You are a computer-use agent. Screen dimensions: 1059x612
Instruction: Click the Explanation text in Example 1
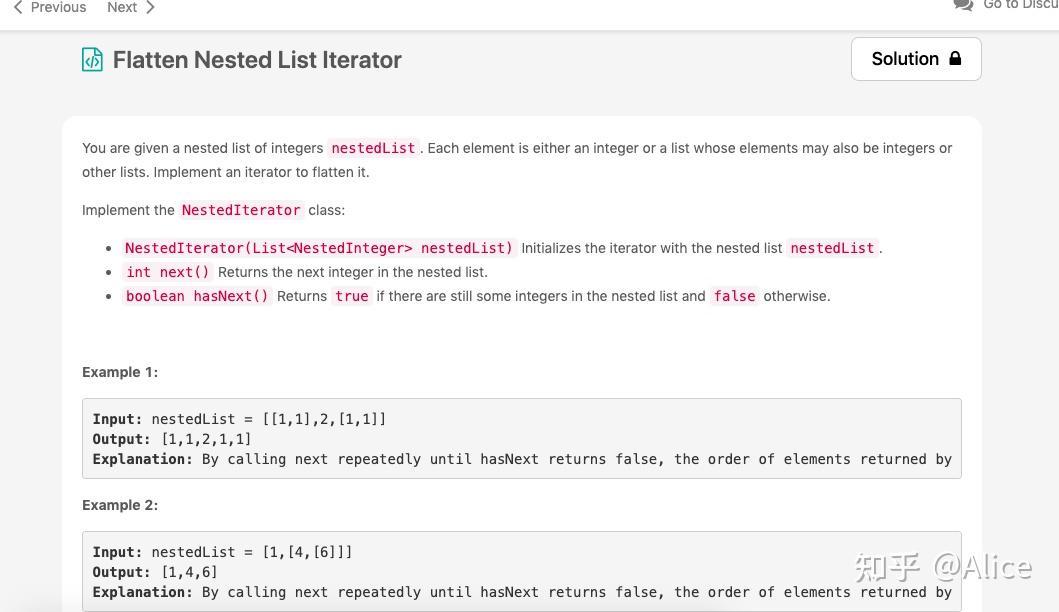[142, 459]
